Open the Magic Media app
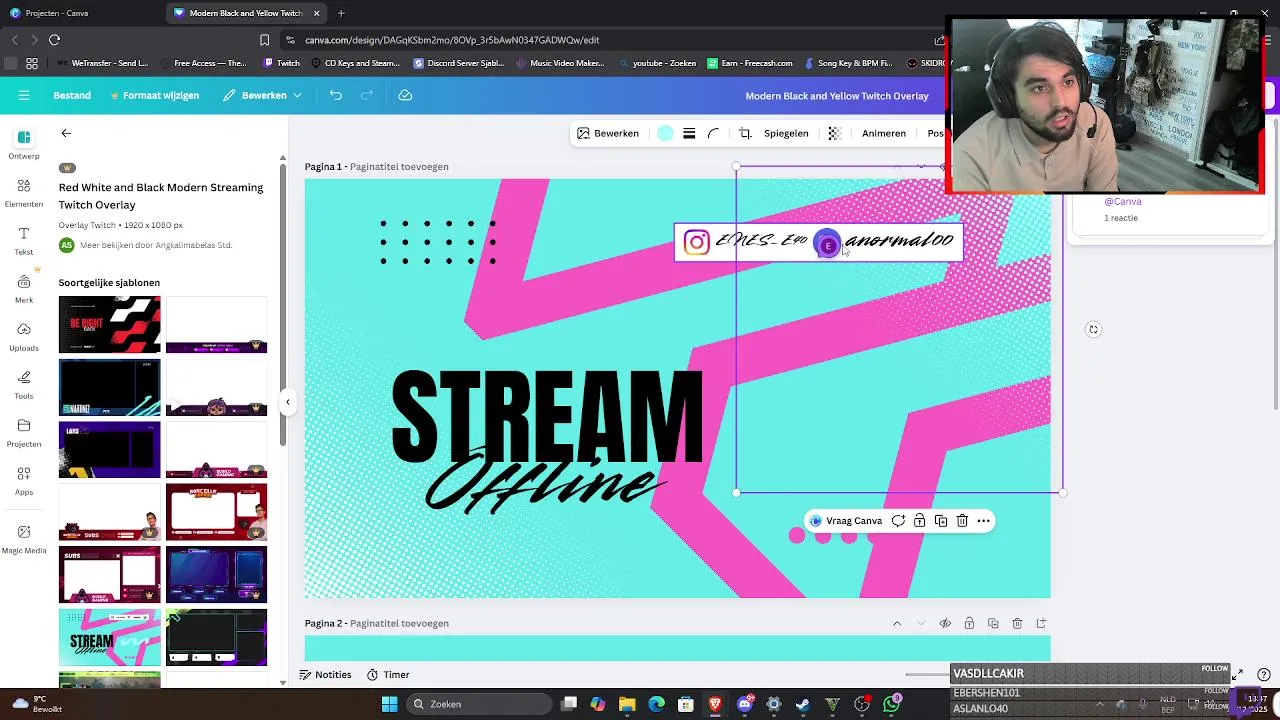The image size is (1280, 720). (24, 538)
